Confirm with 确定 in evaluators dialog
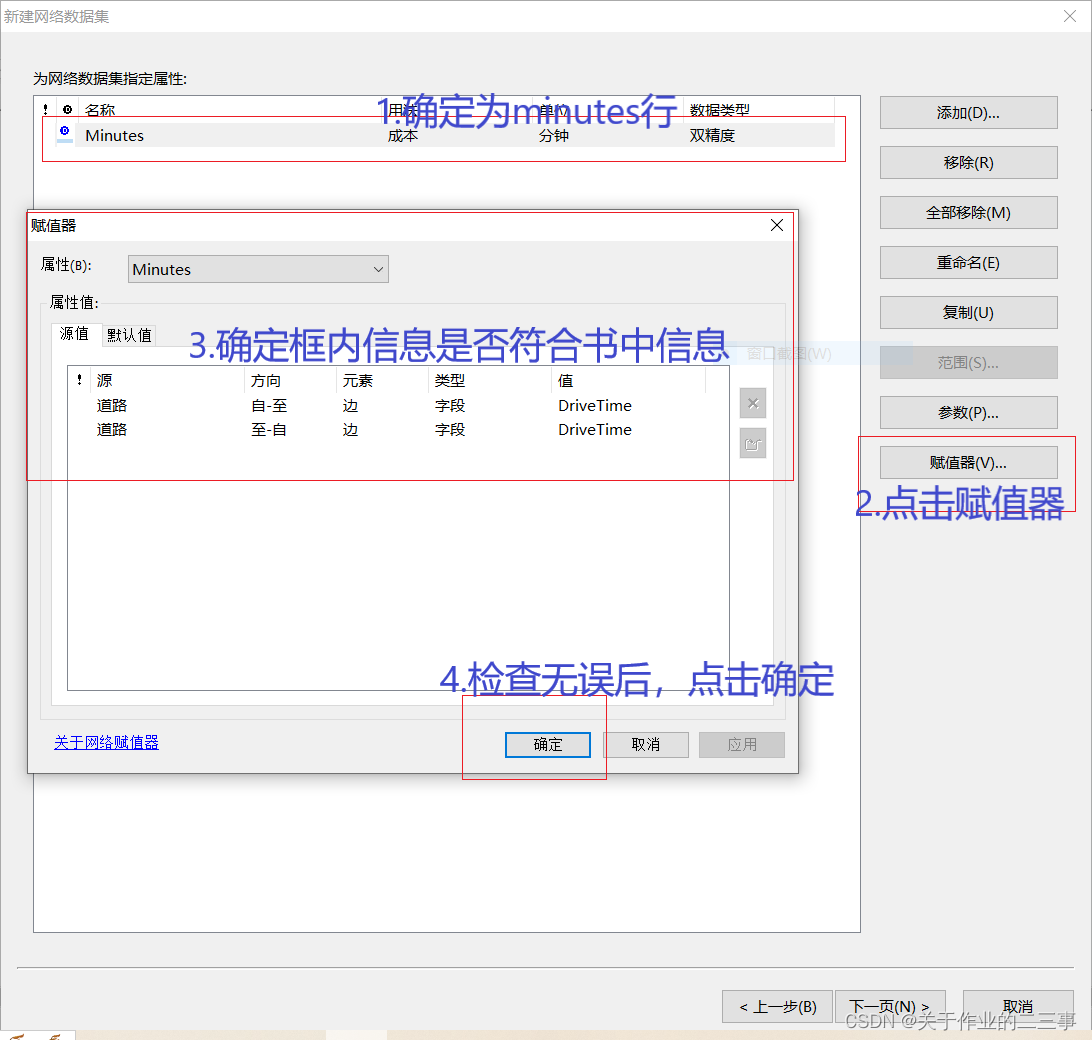 point(548,744)
